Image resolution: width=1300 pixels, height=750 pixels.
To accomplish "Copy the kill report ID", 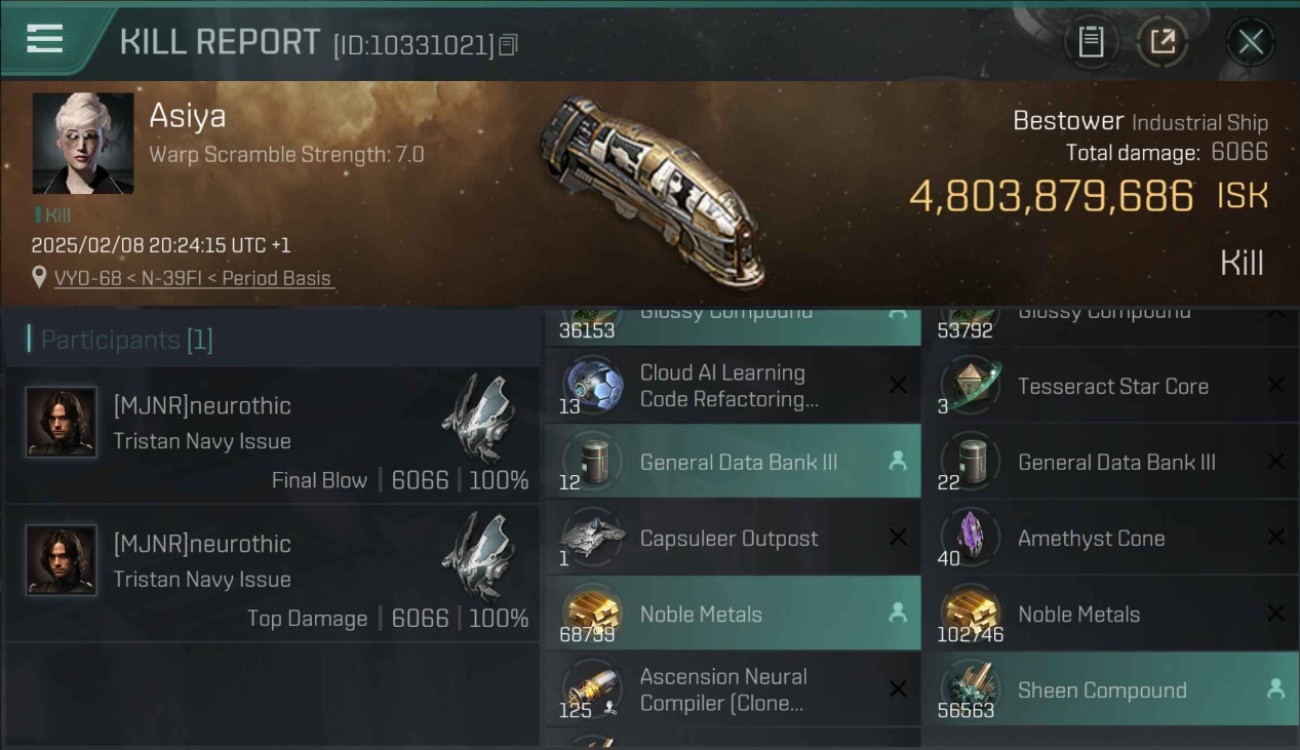I will coord(509,45).
